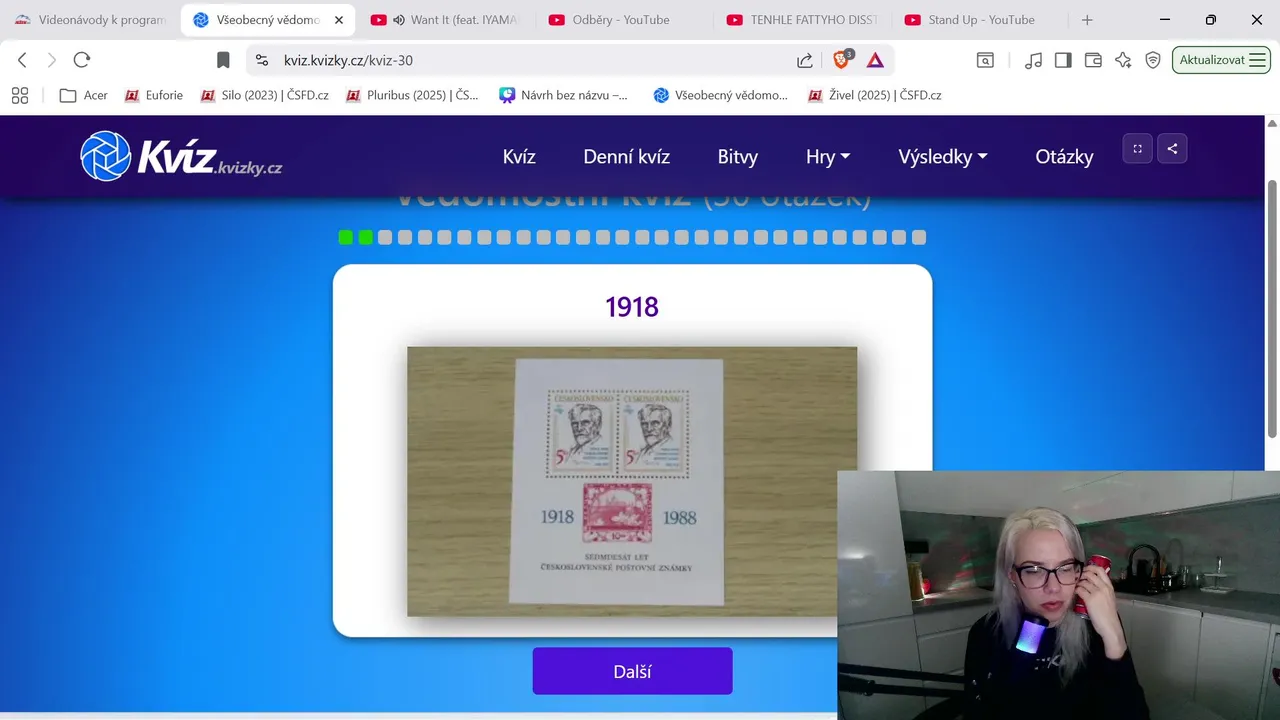Open Brave Rewards triangle icon
This screenshot has width=1280, height=720.
875,60
